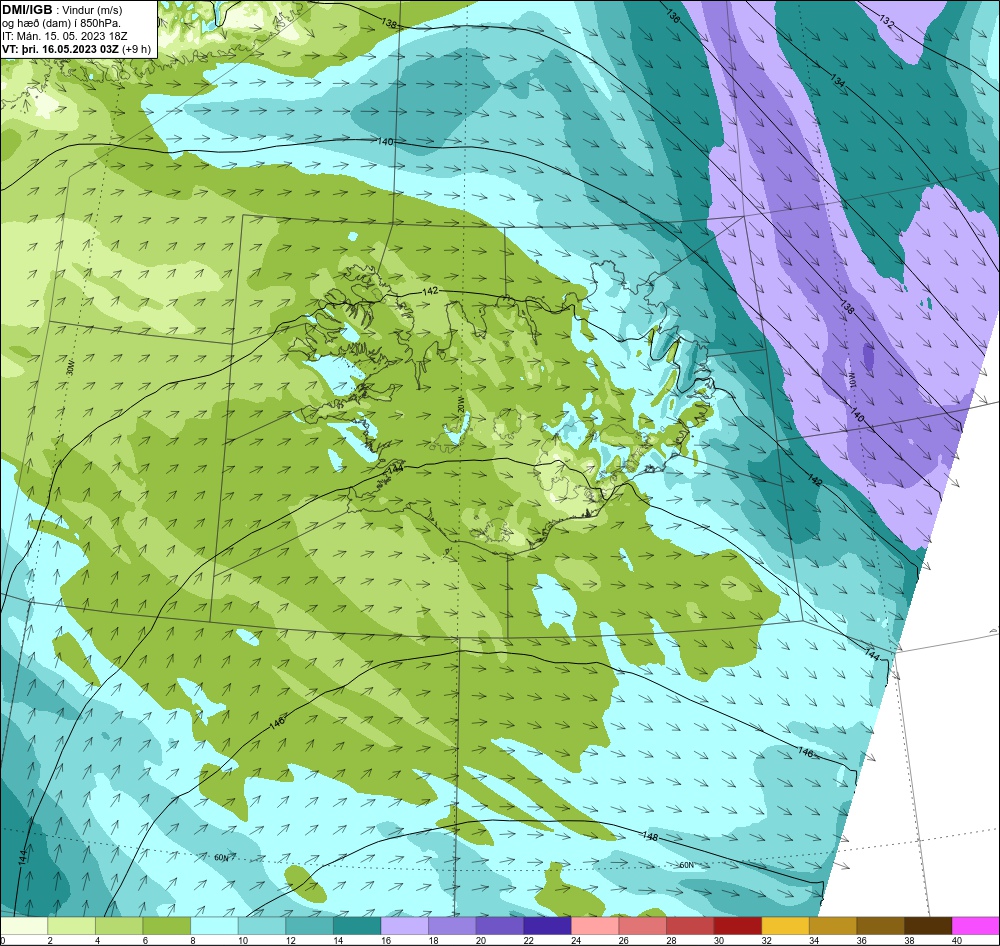Screen dimensions: 1000x946
Task: Click the pale yellow 0–2 m/s legend swatch
Action: [24, 926]
